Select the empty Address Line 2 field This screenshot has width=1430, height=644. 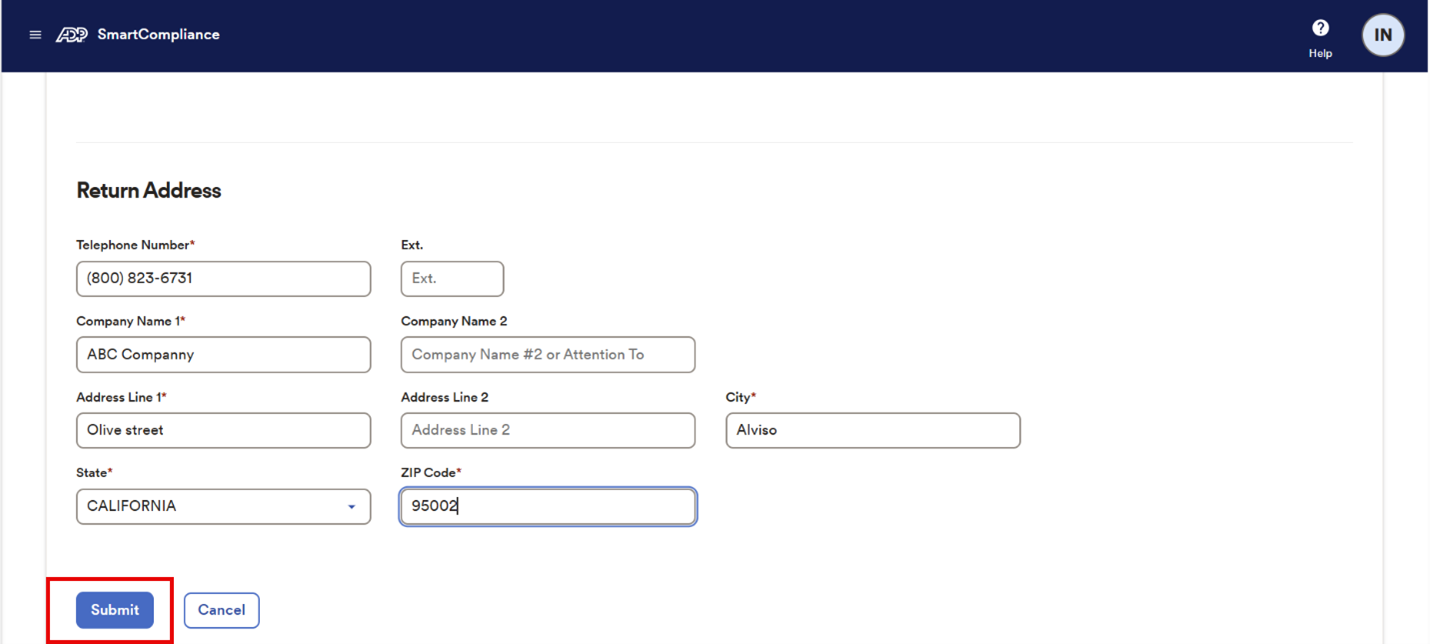pos(547,431)
